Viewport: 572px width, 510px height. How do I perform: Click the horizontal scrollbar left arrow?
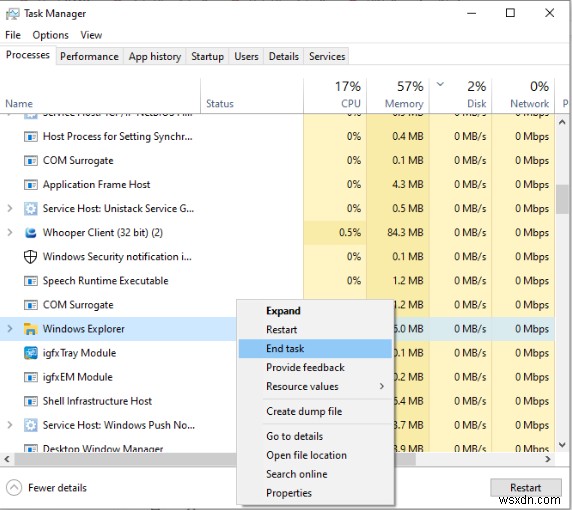pyautogui.click(x=7, y=459)
